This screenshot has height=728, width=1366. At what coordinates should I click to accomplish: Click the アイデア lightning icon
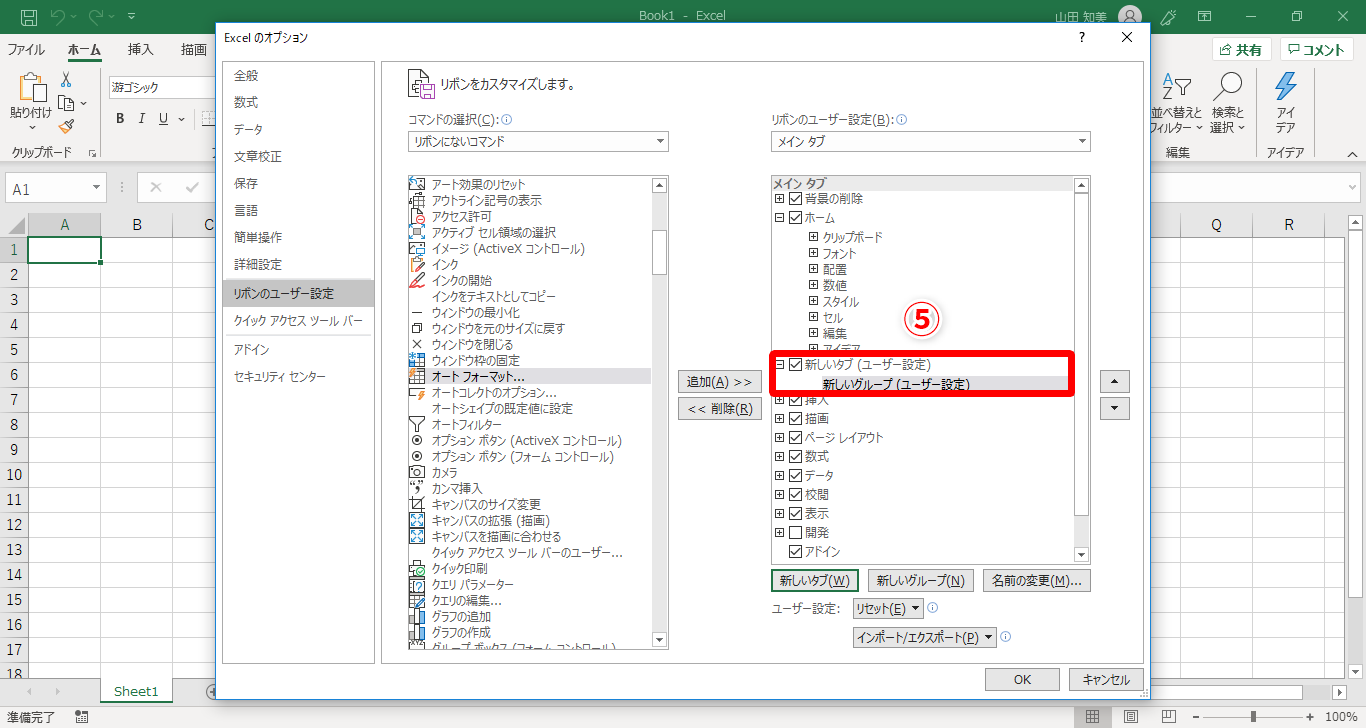pyautogui.click(x=1285, y=87)
